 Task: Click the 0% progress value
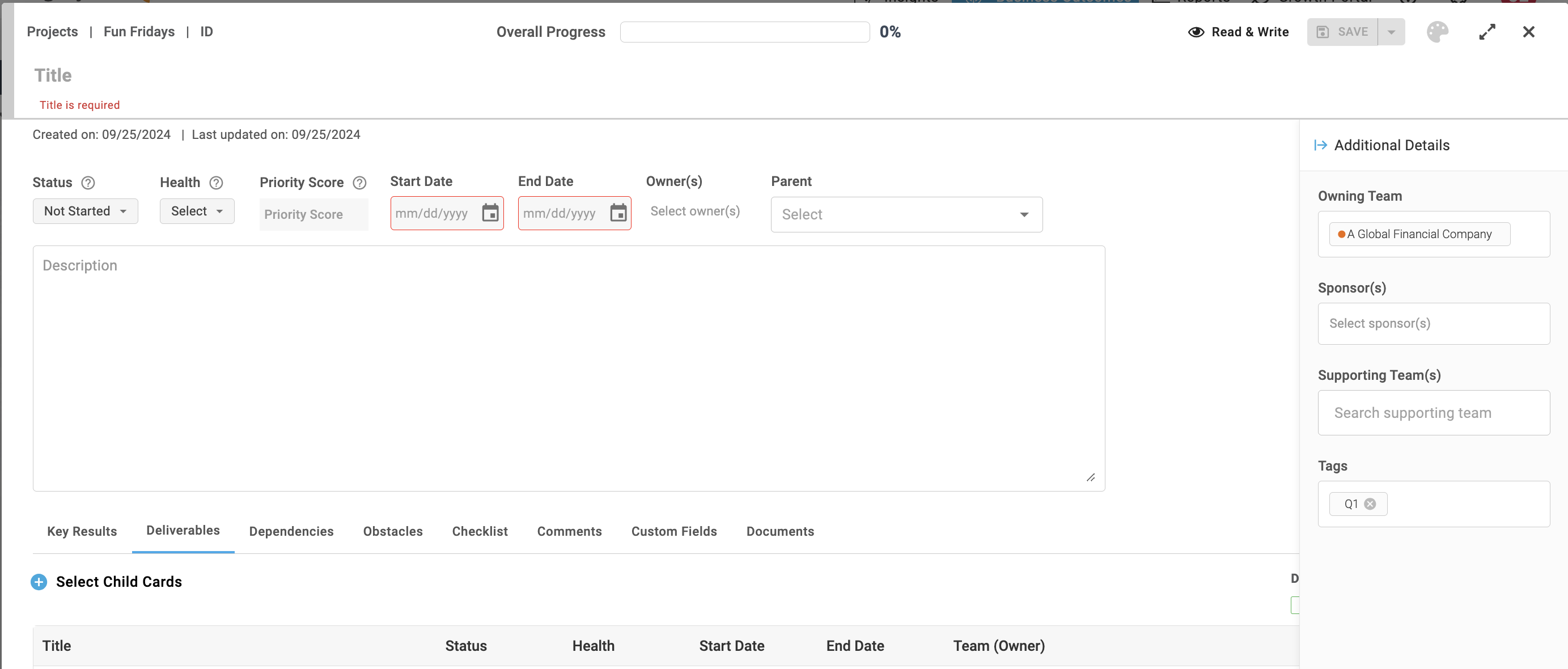click(x=890, y=32)
